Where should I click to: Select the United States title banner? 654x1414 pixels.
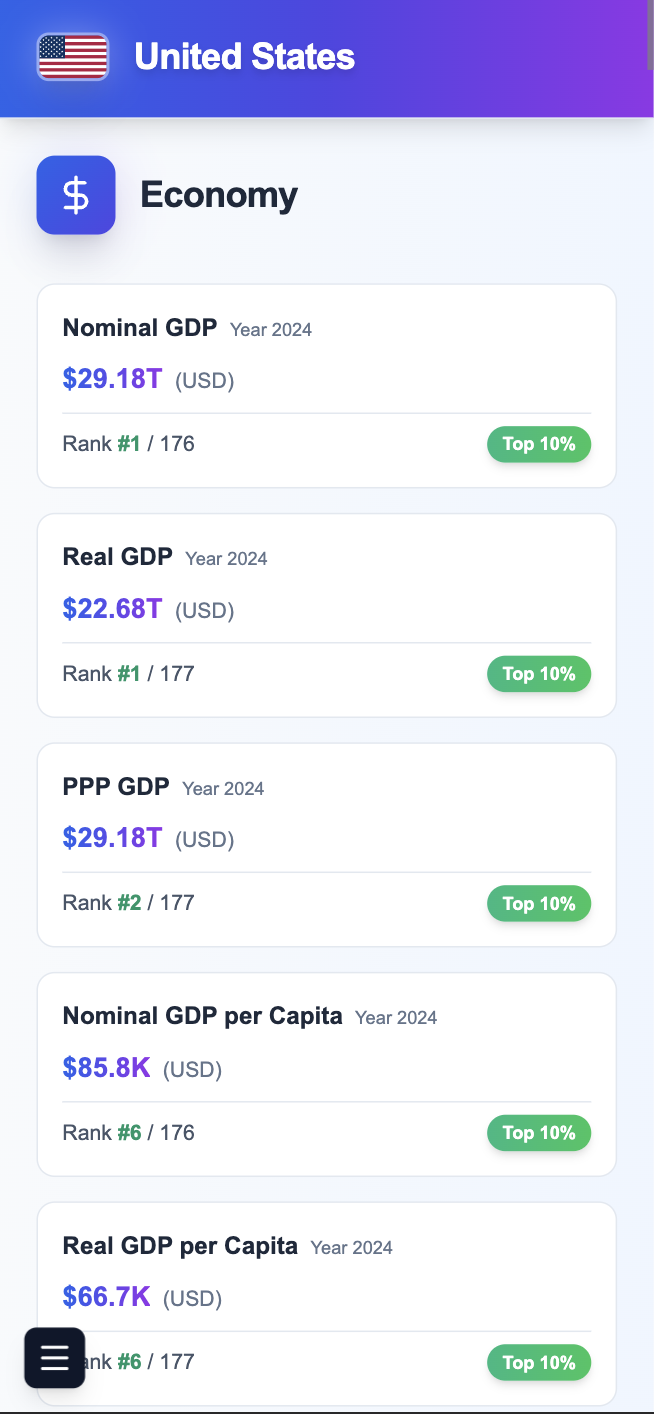coord(243,57)
